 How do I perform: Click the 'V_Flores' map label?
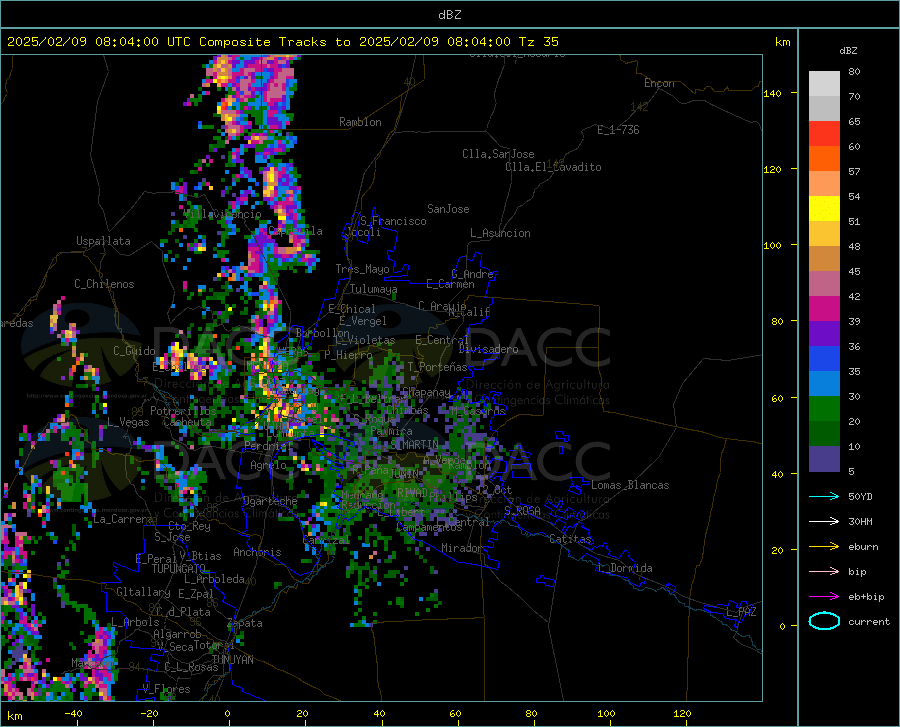tap(166, 689)
